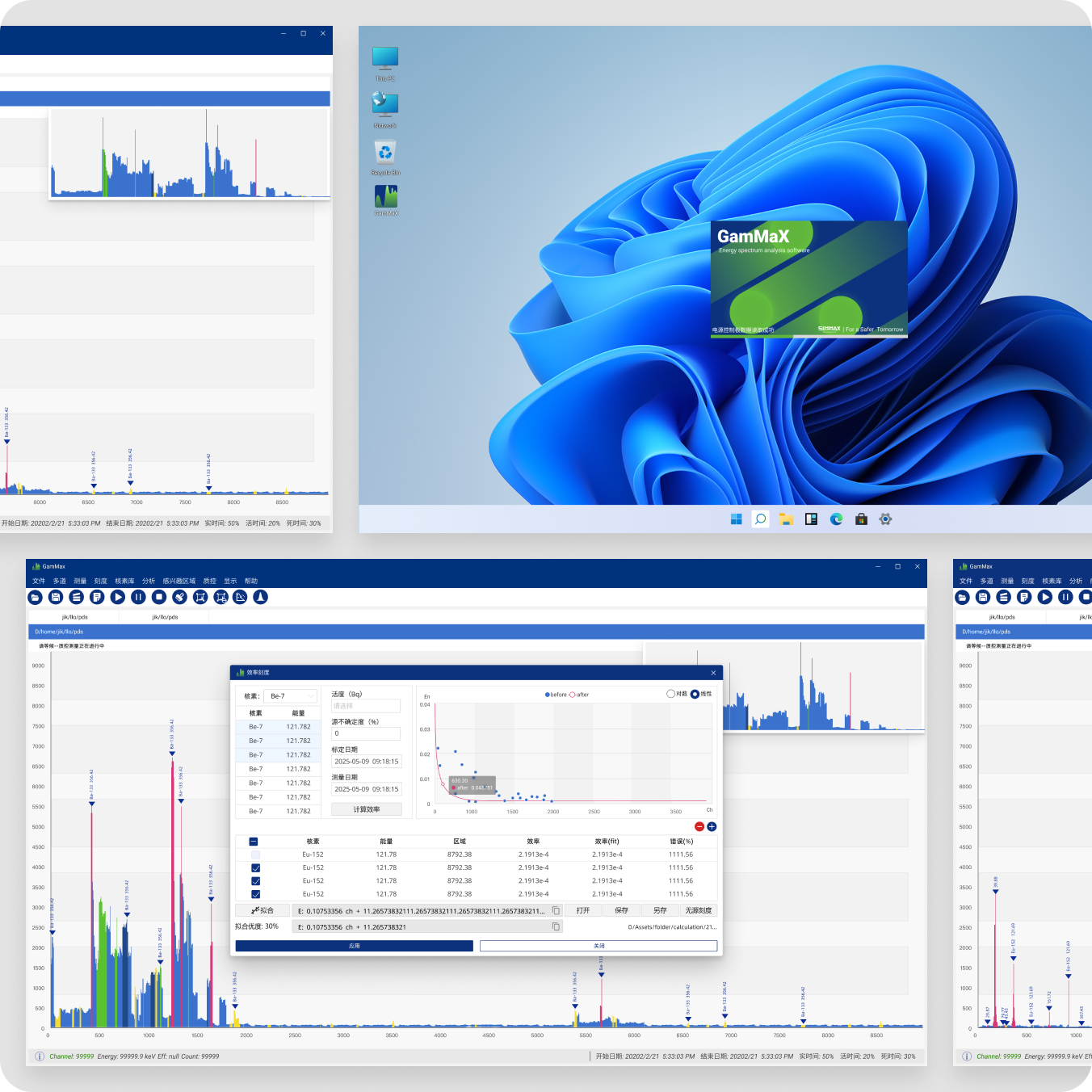Open the 标定日期 date picker field
This screenshot has width=1092, height=1092.
tap(366, 762)
